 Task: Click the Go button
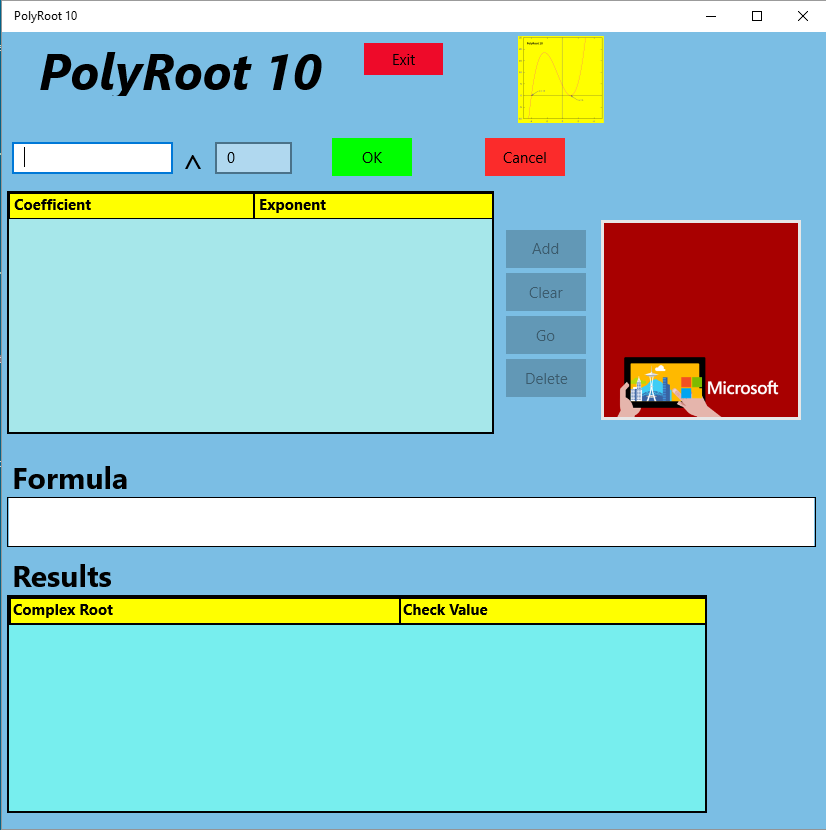[x=546, y=335]
